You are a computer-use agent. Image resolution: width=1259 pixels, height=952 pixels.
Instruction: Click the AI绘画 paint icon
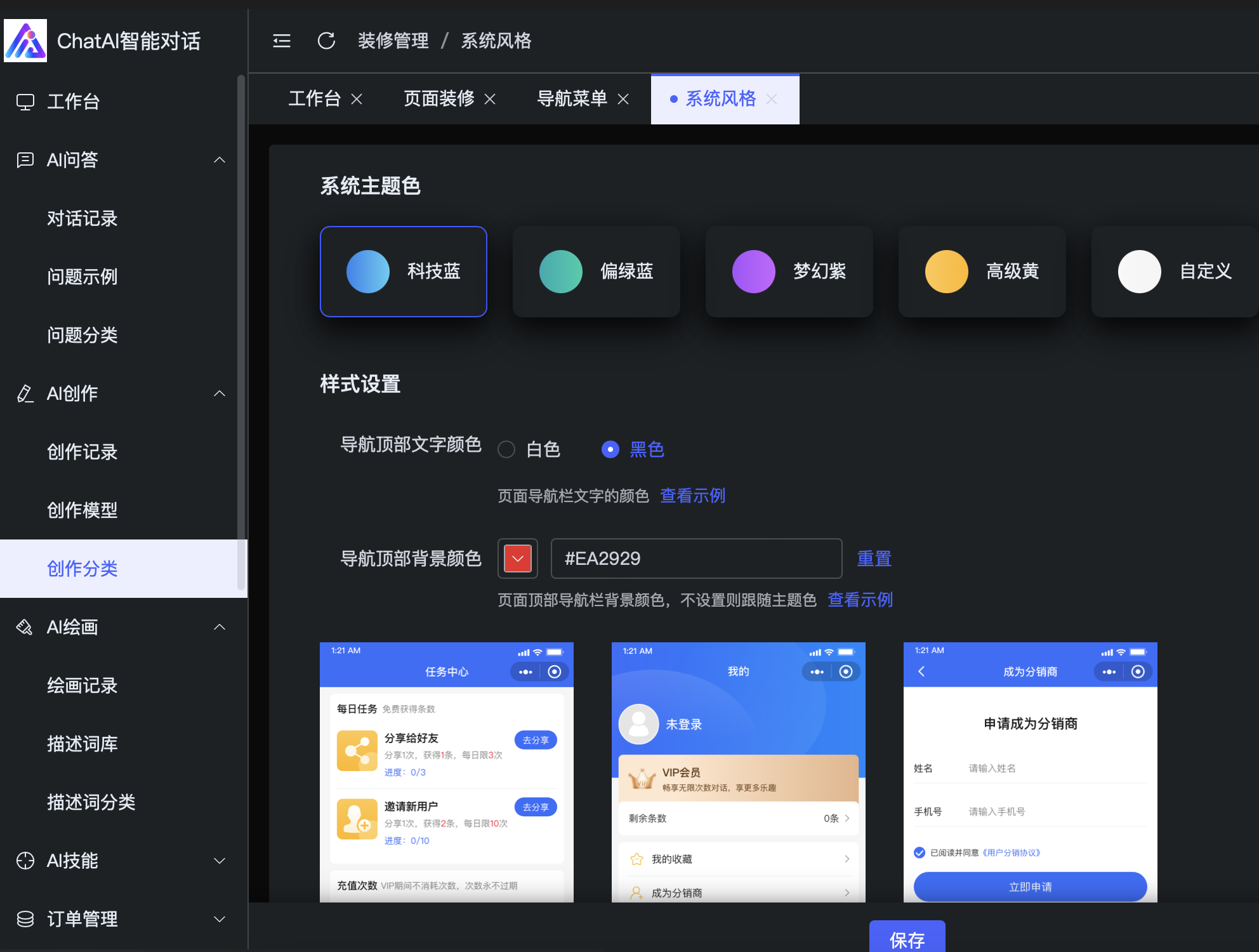pos(25,627)
